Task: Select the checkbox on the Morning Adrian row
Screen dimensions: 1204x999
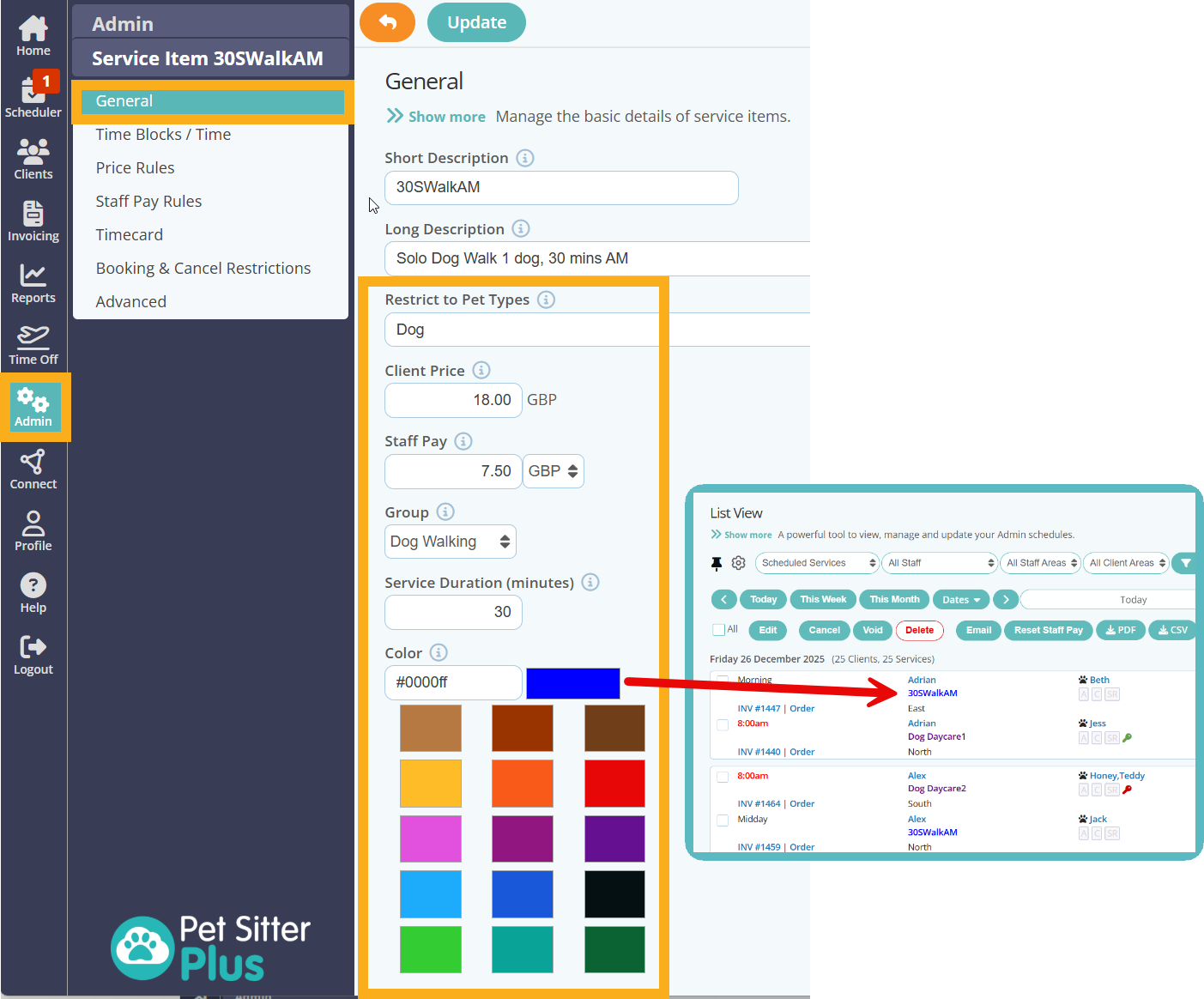Action: pos(723,680)
